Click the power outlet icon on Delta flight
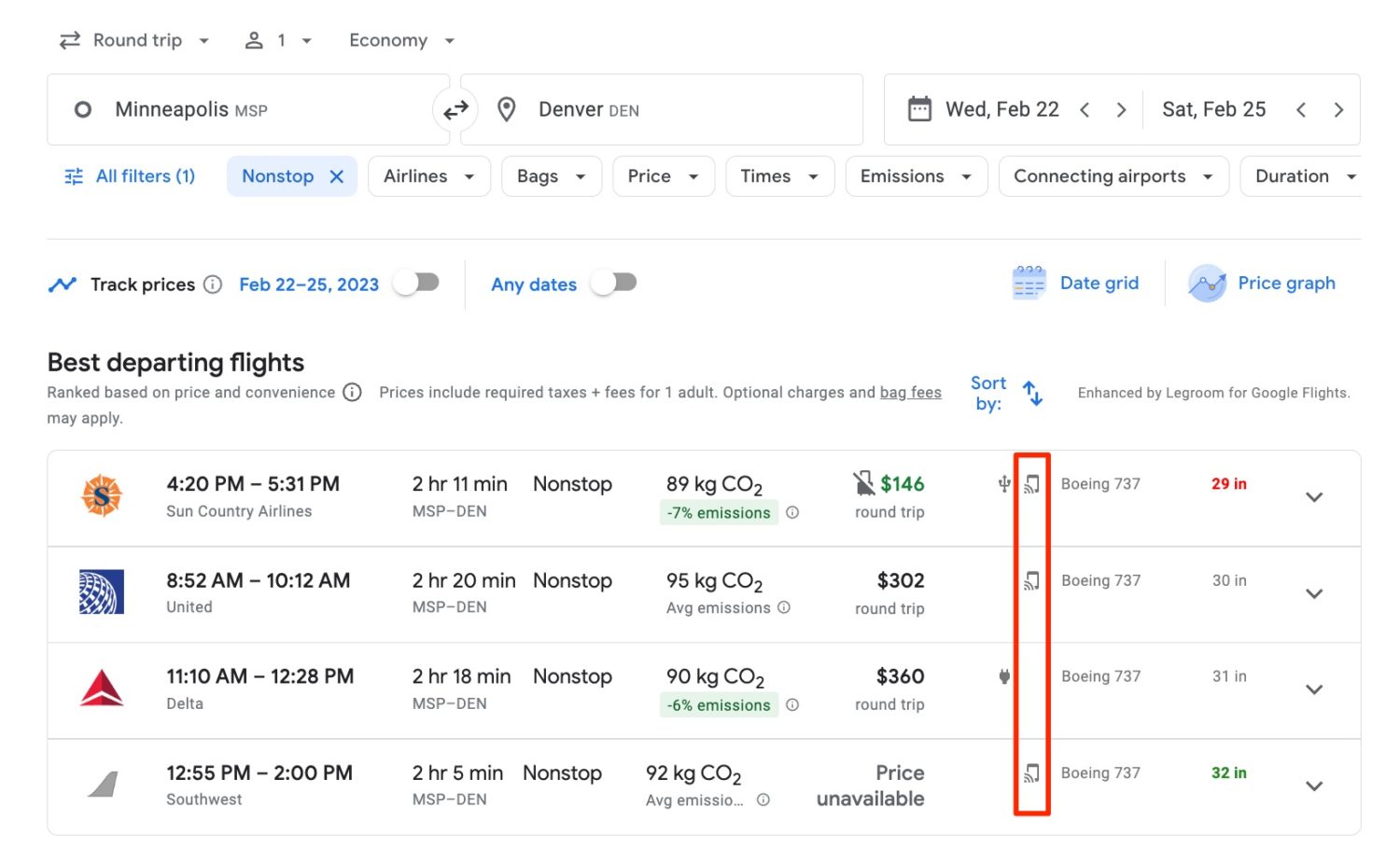1400x862 pixels. [1002, 676]
